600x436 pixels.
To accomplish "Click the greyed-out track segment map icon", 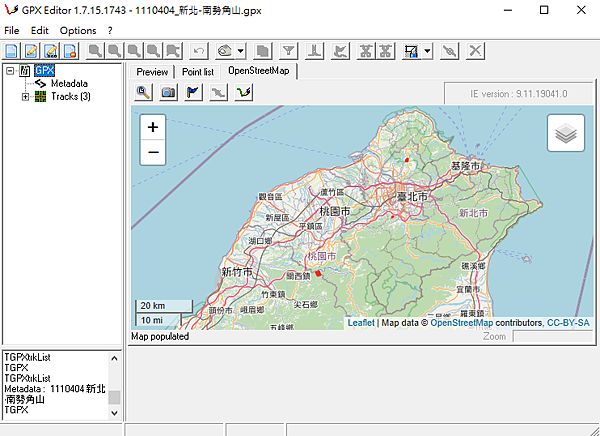I will 218,92.
